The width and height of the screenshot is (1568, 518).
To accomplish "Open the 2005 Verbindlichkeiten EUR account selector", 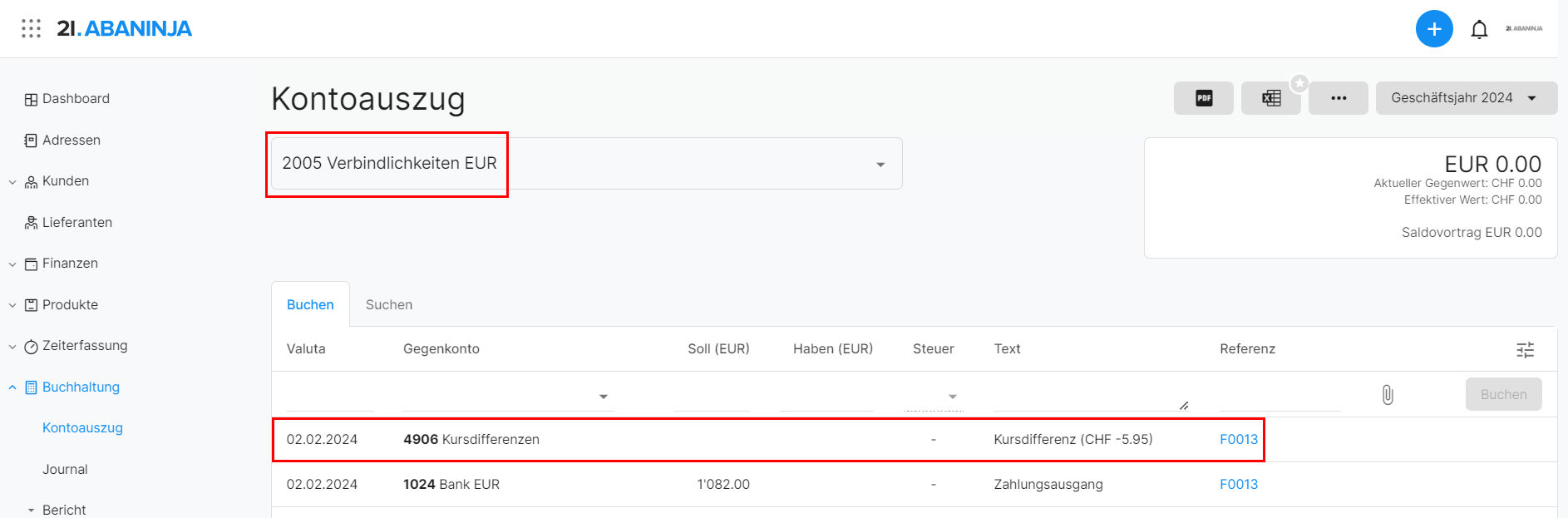I will click(587, 164).
